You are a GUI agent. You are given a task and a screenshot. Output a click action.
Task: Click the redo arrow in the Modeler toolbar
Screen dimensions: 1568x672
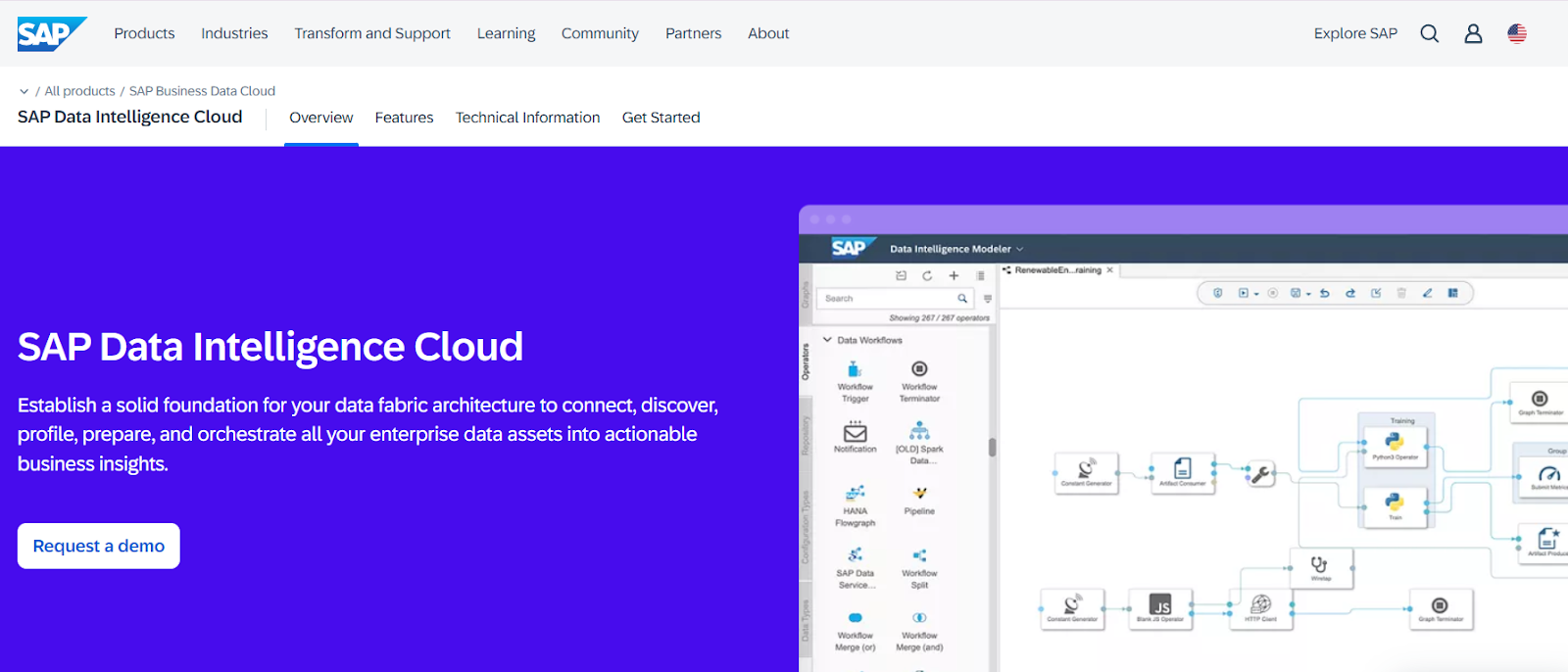pyautogui.click(x=1350, y=293)
